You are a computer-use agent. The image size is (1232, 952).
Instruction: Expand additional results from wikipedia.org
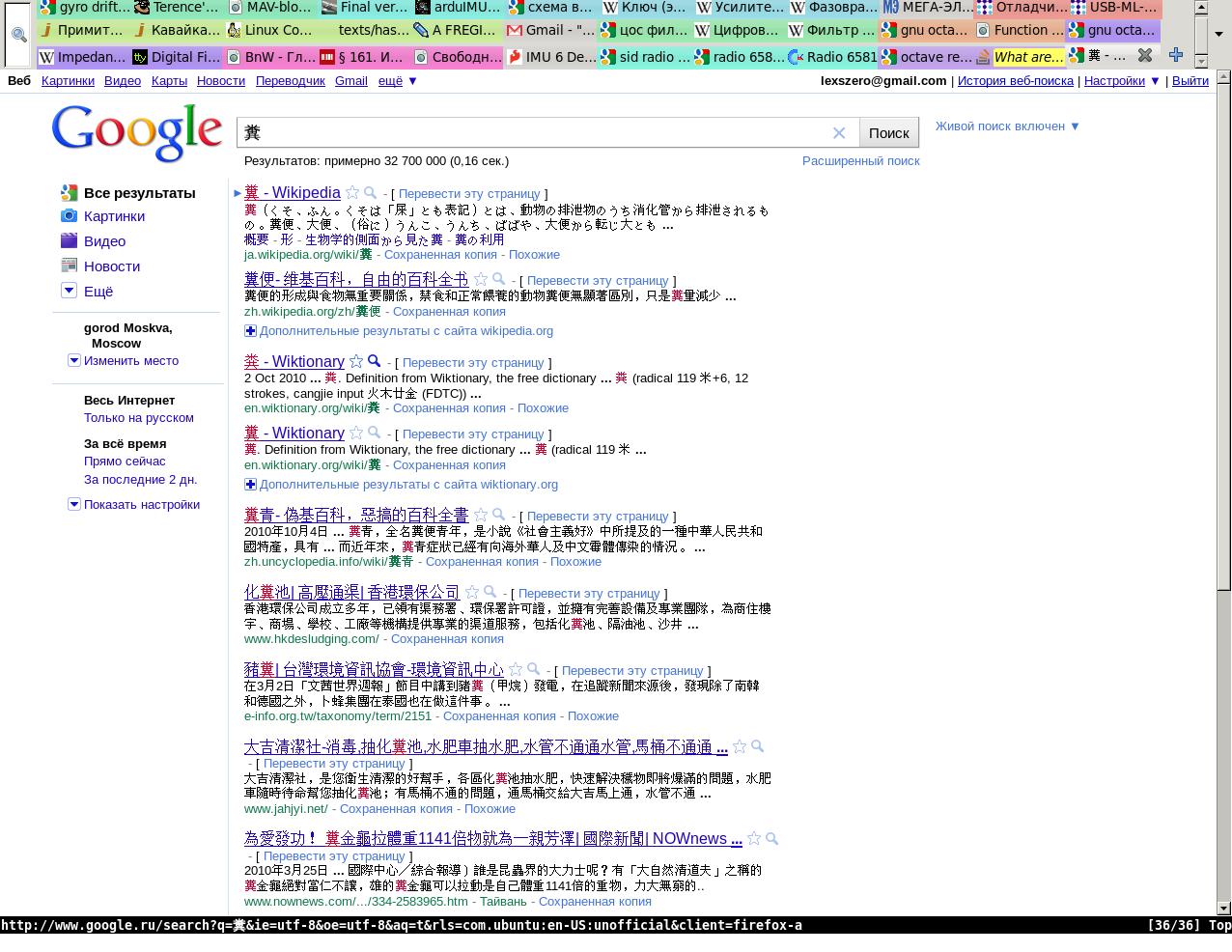point(250,331)
